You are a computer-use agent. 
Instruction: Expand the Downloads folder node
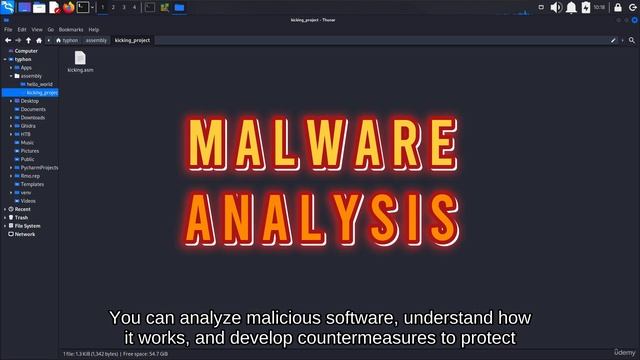11,118
